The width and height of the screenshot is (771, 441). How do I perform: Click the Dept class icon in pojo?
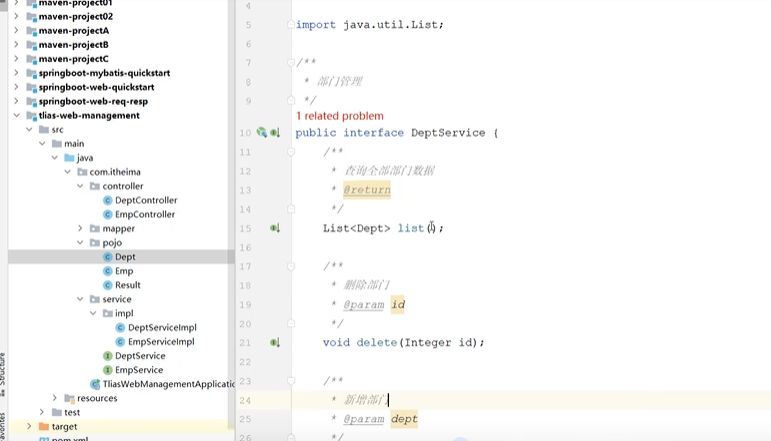click(108, 257)
